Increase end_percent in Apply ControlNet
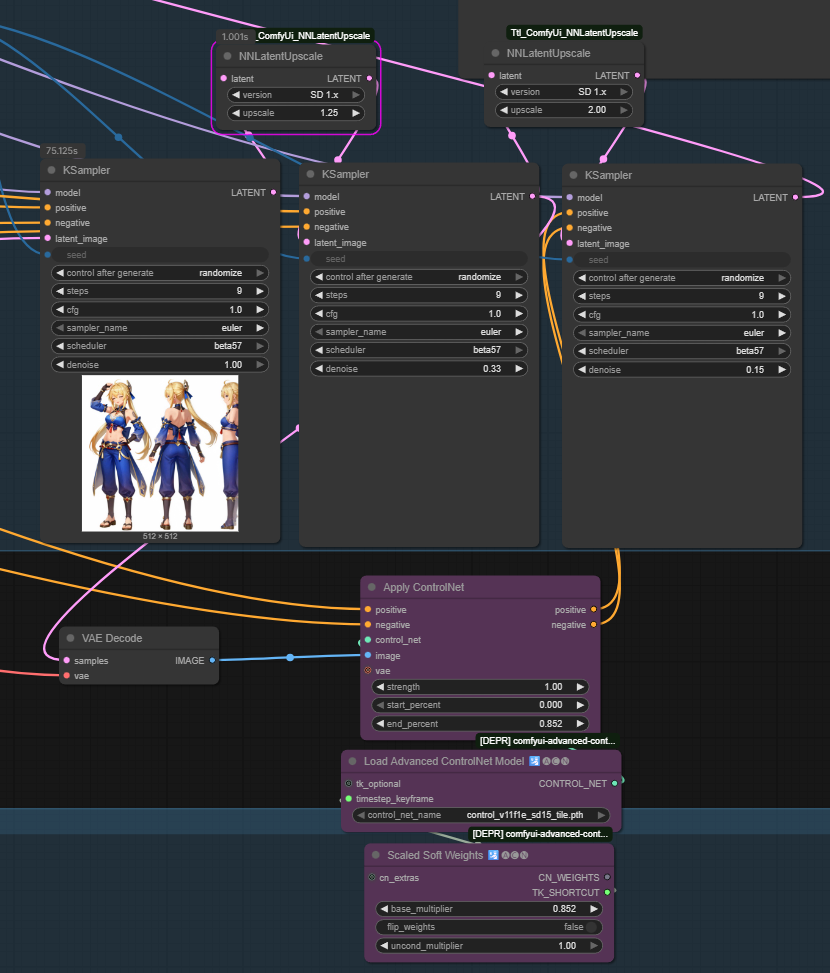This screenshot has width=830, height=973. pos(580,724)
